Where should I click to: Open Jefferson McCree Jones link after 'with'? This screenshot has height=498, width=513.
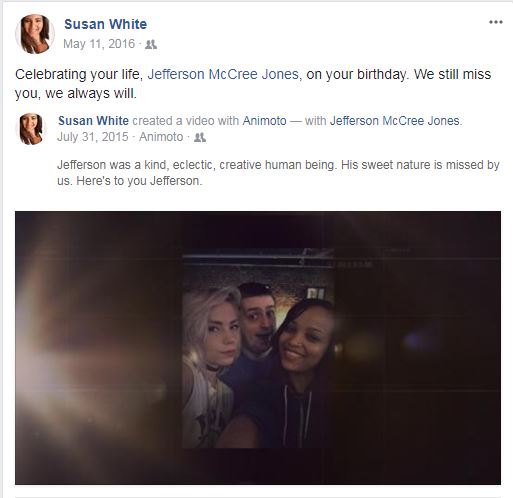(x=395, y=121)
